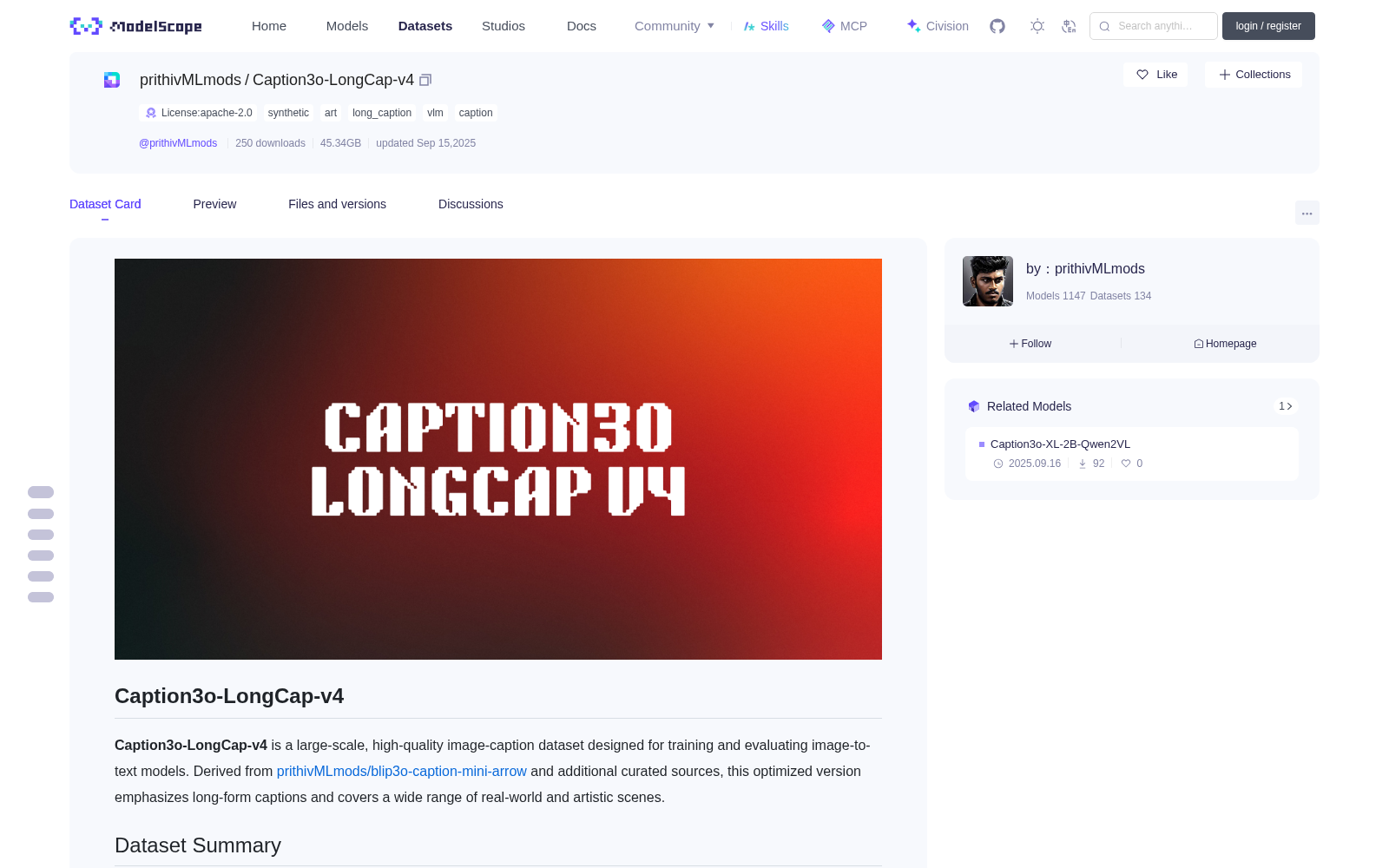Click the Dataset Summary heading

[198, 845]
